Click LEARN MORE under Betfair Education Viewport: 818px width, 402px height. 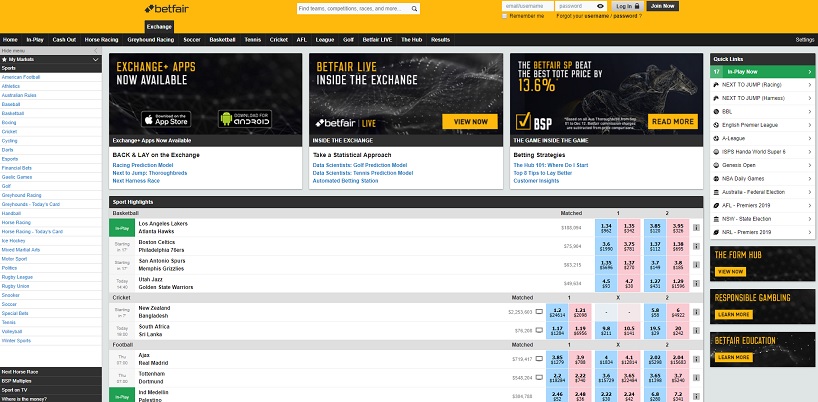[733, 357]
